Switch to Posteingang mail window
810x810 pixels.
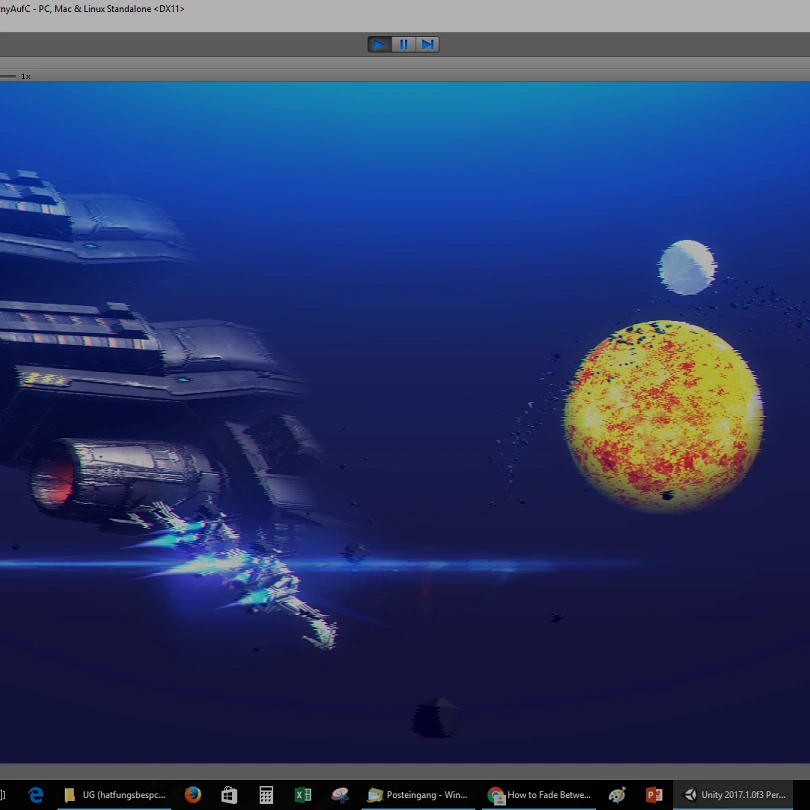point(418,795)
